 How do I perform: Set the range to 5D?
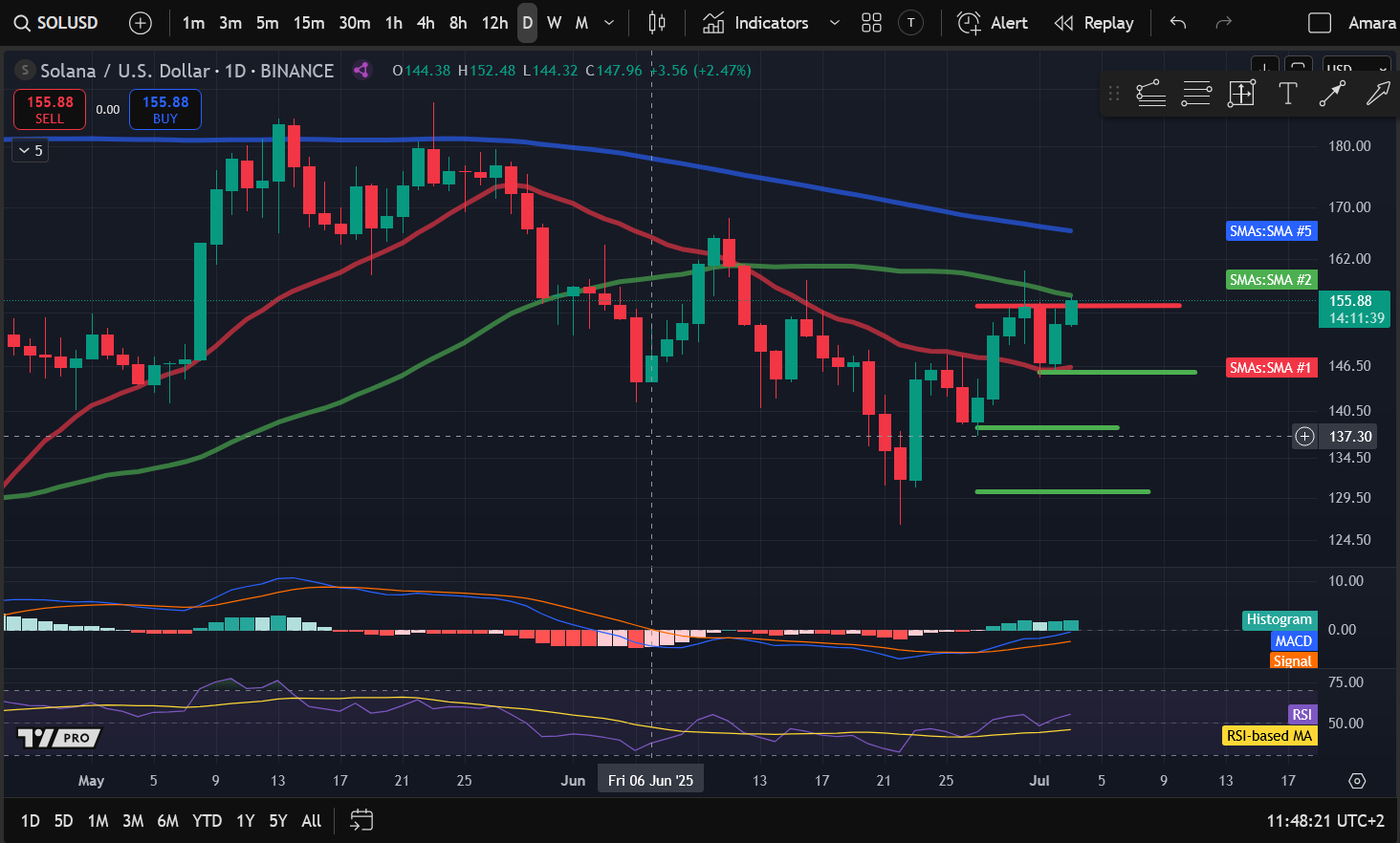tap(64, 821)
